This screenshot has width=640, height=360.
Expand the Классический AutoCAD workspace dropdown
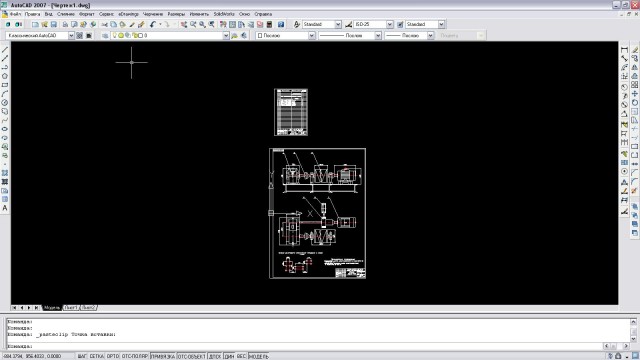[40, 36]
